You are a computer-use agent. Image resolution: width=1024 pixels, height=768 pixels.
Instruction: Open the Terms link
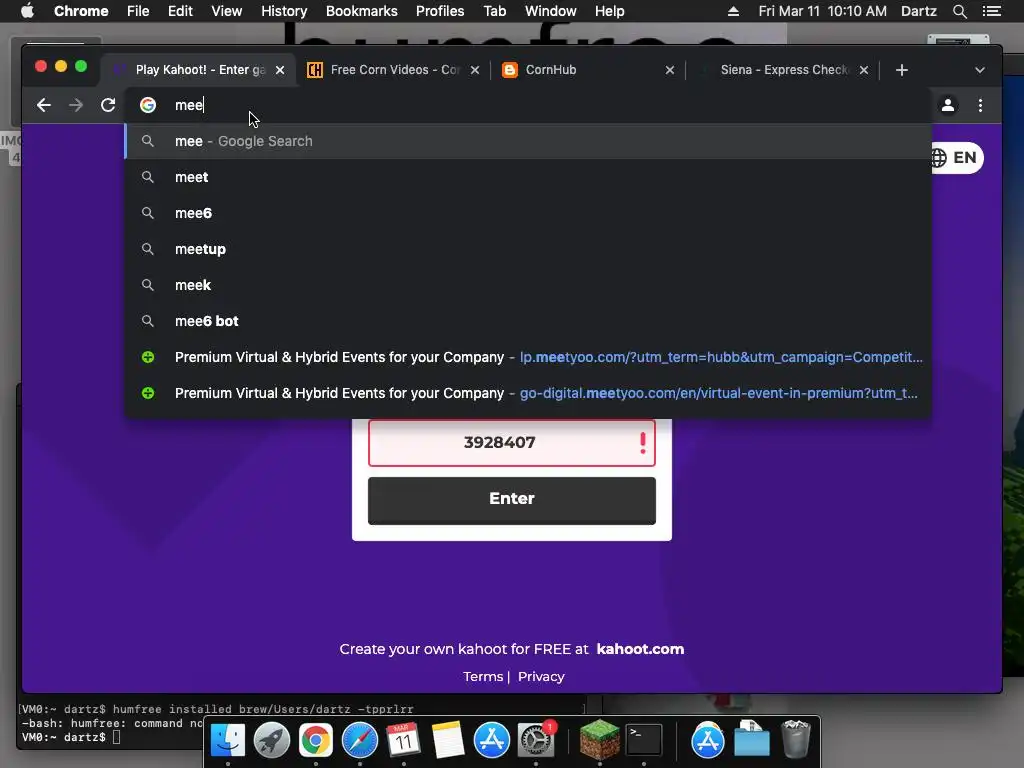click(x=483, y=677)
